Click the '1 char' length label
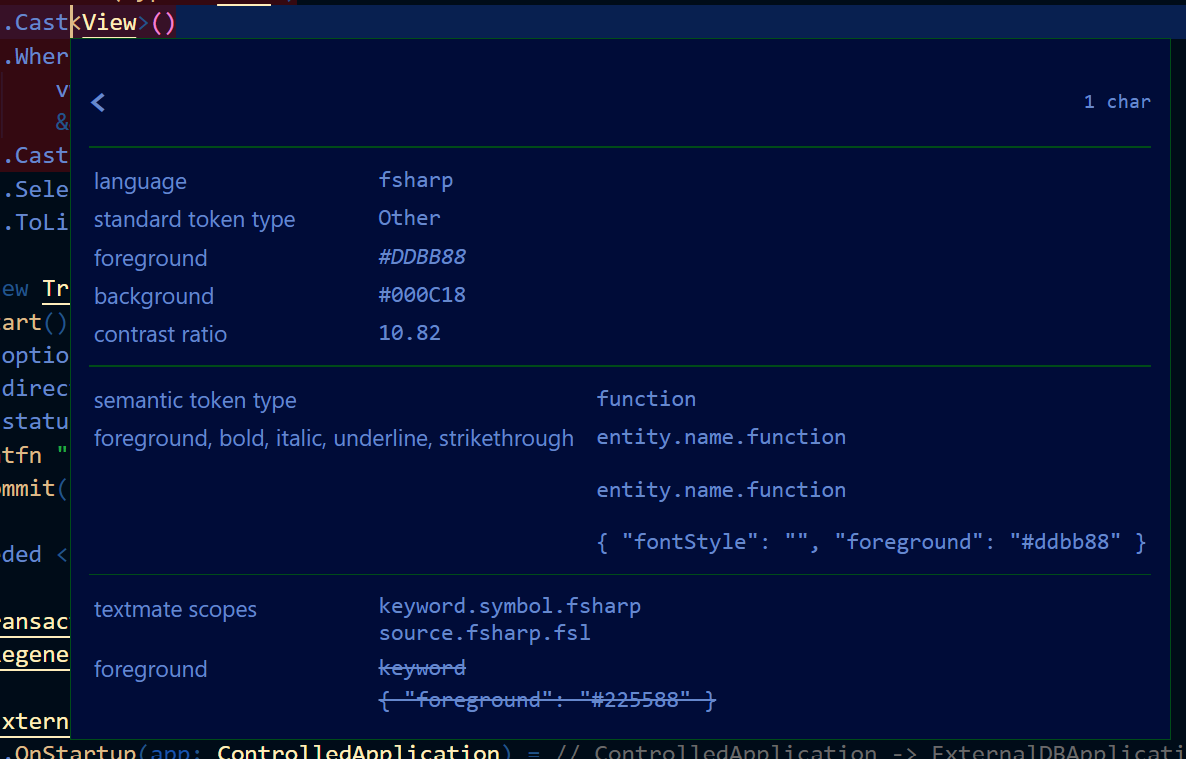1186x759 pixels. [1117, 102]
